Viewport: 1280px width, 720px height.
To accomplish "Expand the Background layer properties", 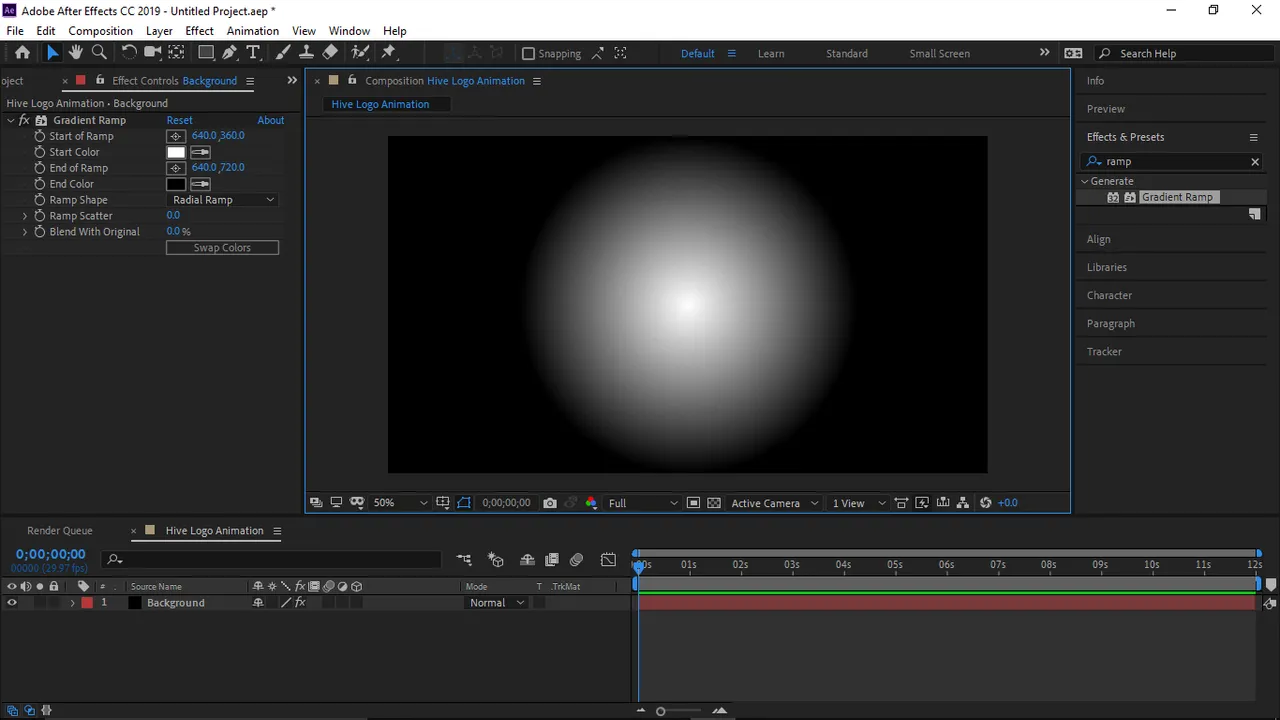I will coord(72,603).
